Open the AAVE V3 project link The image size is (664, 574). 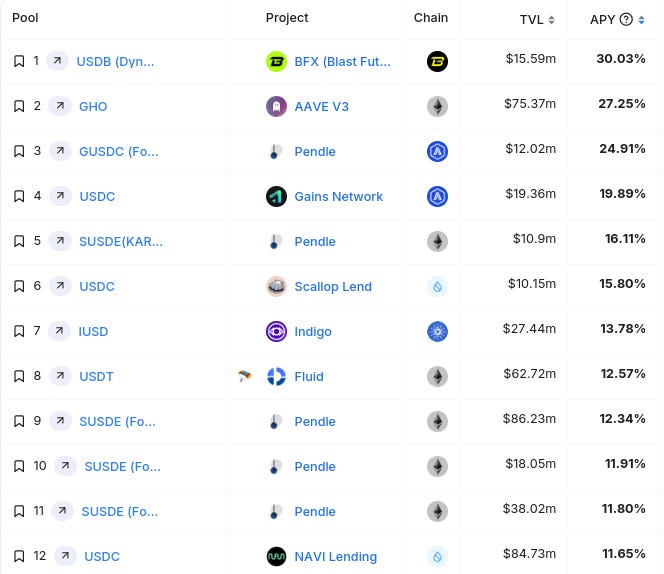click(x=321, y=106)
